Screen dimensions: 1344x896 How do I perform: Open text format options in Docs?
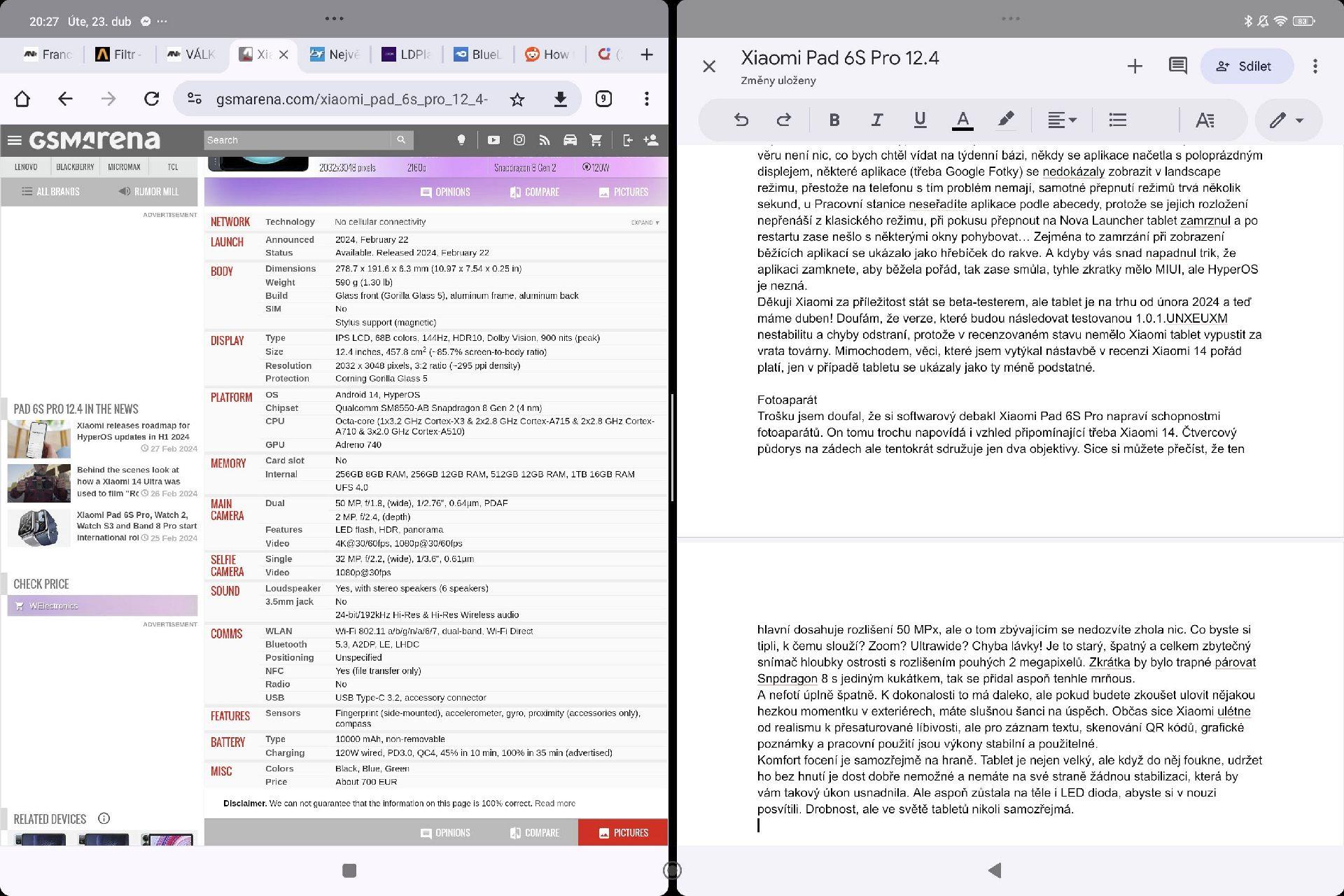coord(1205,120)
